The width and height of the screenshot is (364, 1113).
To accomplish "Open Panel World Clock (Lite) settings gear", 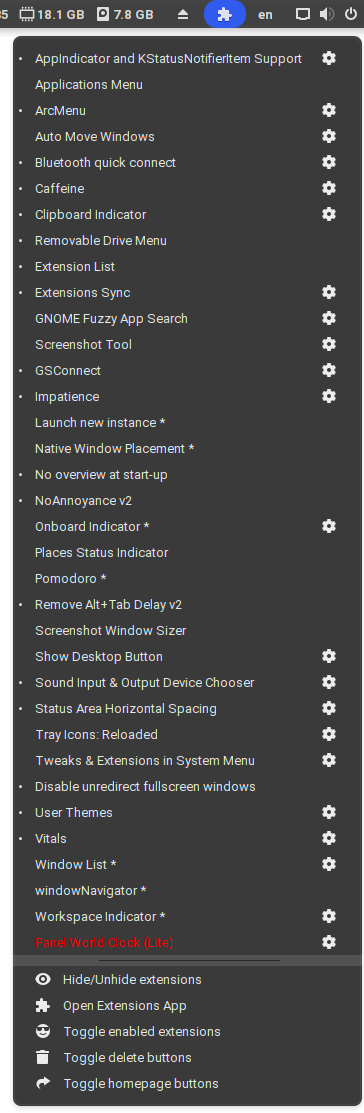I will tap(329, 942).
